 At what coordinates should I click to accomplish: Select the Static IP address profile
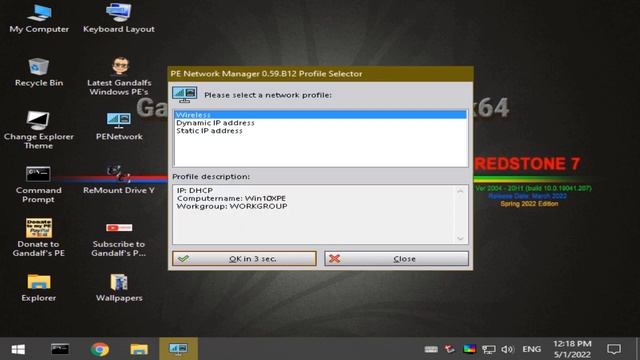321,131
